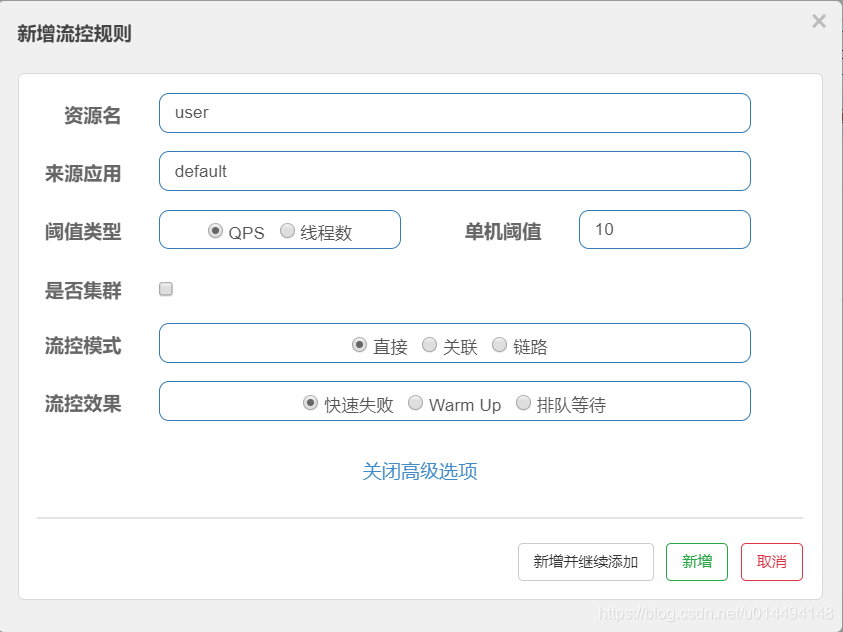Select the QPS threshold type radio button
Screen dimensions: 843x632
point(215,229)
